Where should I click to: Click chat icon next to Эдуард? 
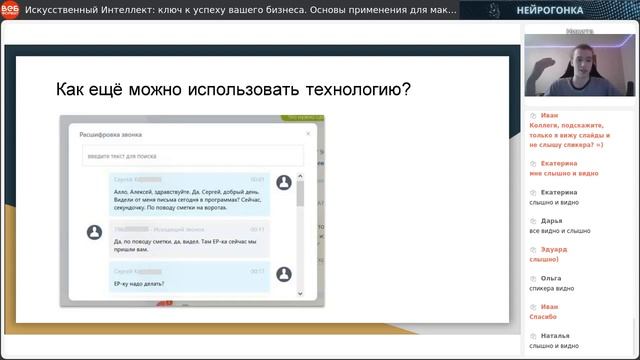(x=533, y=250)
